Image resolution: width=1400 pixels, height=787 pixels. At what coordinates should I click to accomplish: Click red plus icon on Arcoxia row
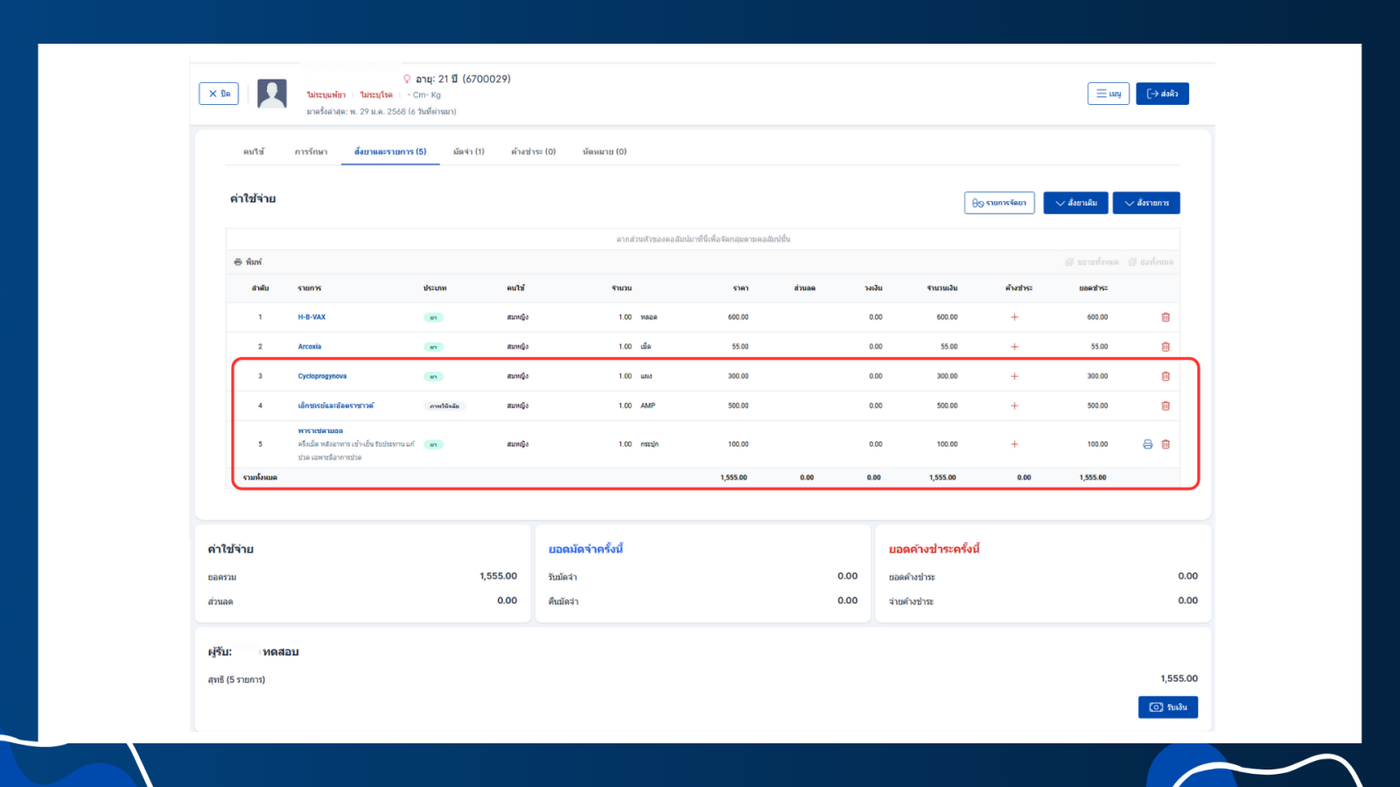click(1014, 347)
